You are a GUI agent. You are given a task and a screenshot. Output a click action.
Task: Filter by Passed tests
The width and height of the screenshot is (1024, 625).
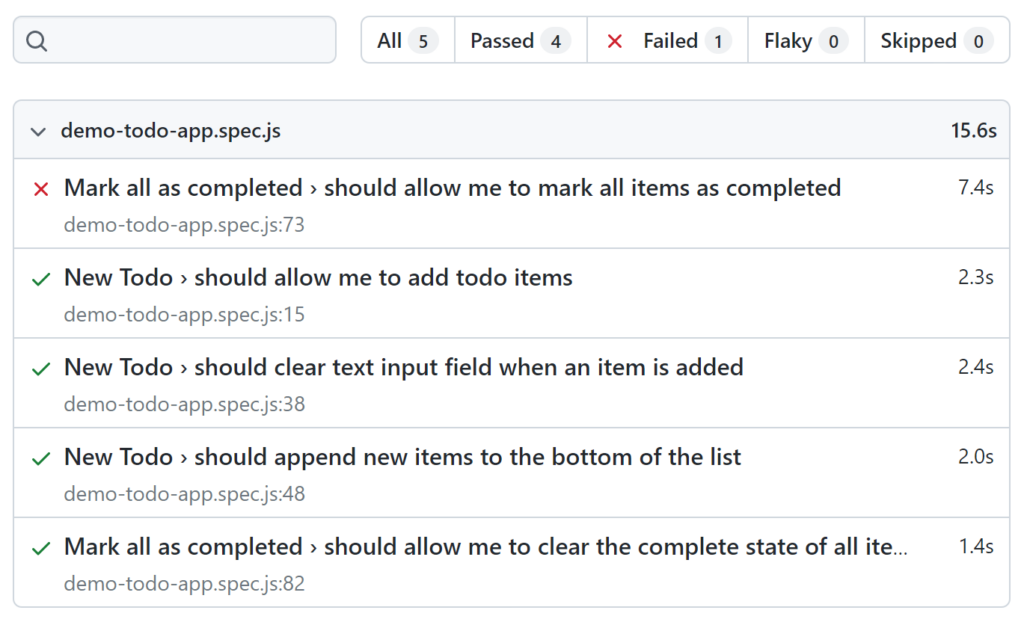[520, 41]
